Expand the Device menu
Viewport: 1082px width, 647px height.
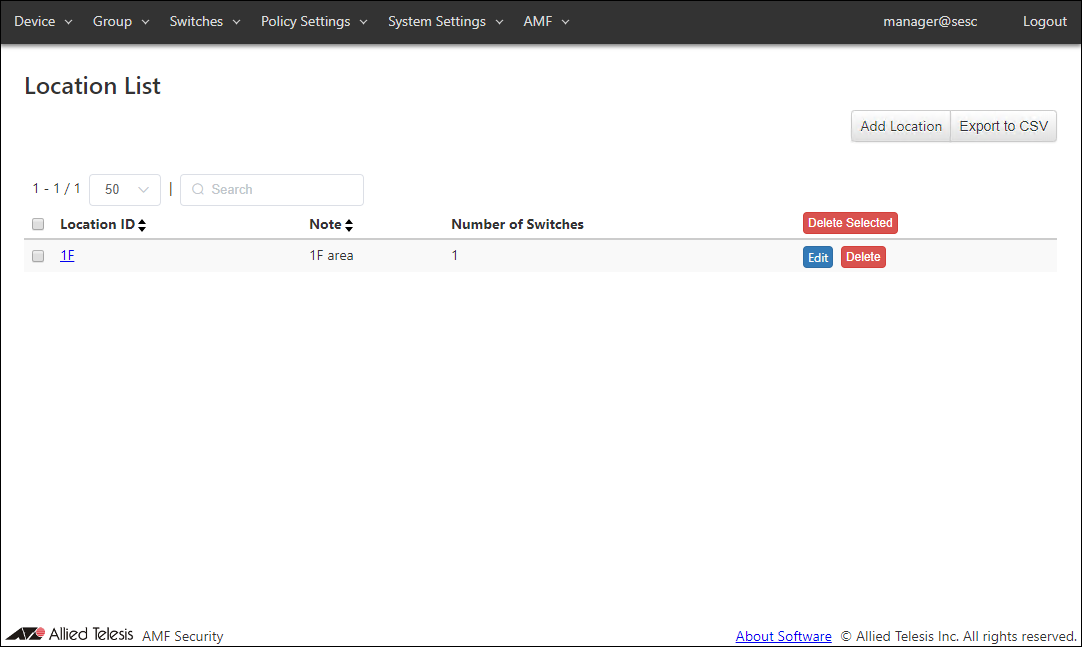coord(43,21)
